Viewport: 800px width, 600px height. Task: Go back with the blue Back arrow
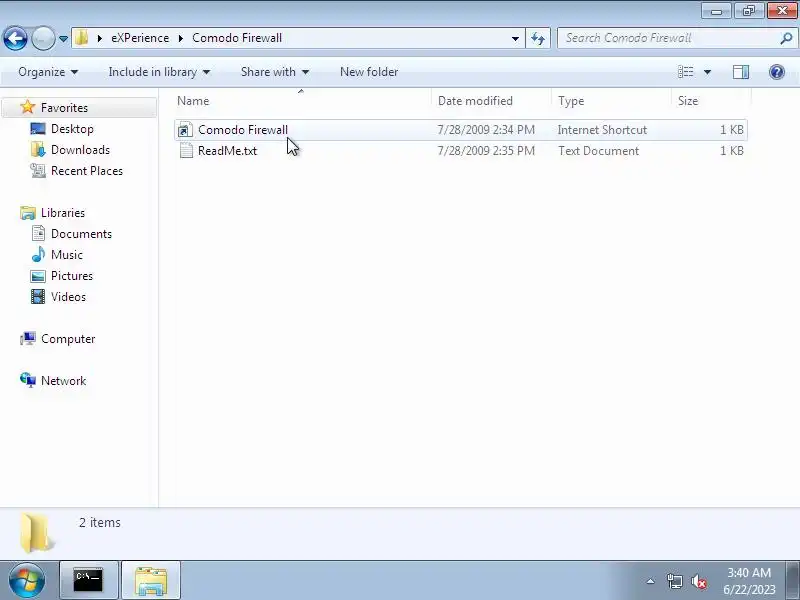point(15,38)
